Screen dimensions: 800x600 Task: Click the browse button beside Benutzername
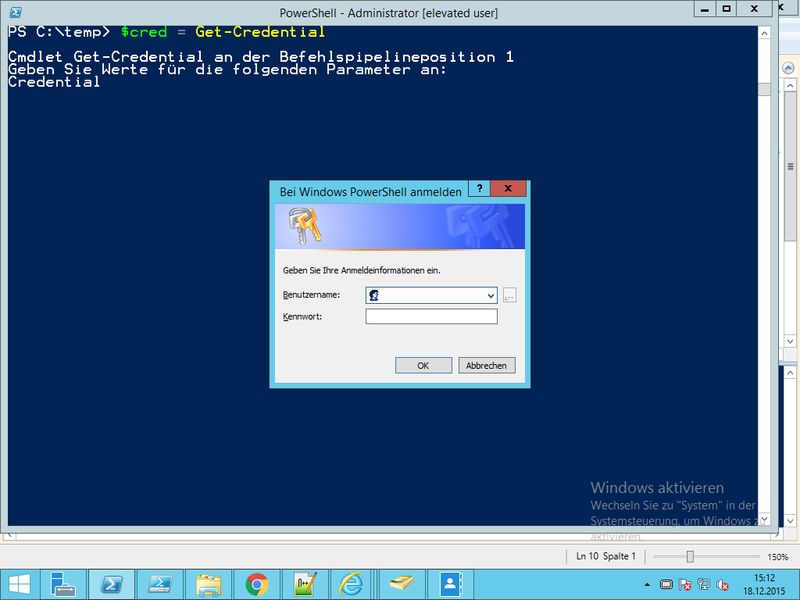(509, 295)
